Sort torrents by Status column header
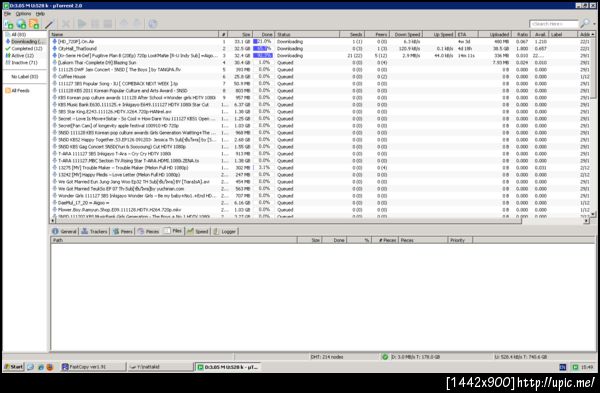600x393 pixels. pos(307,34)
